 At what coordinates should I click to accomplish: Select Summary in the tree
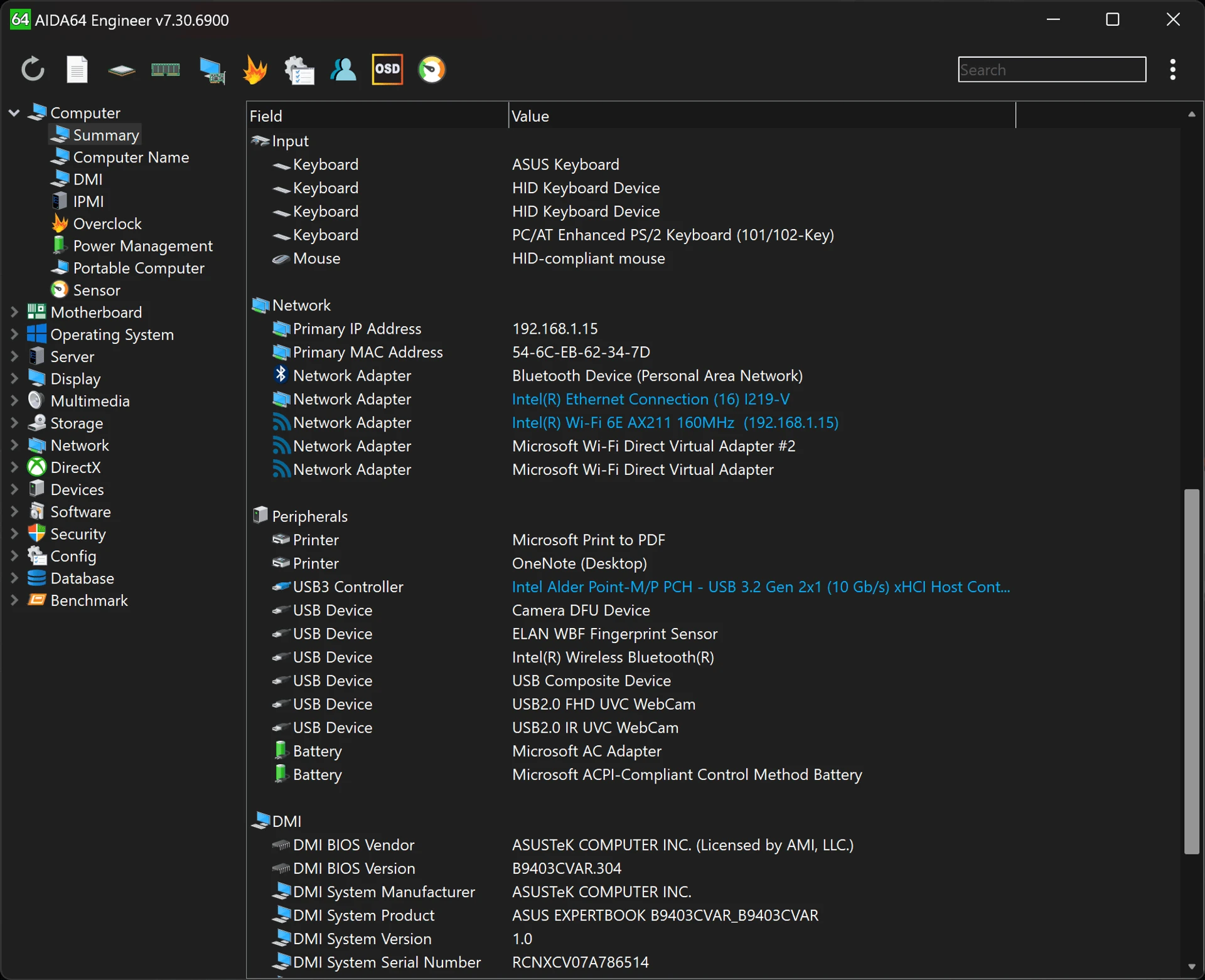(x=95, y=135)
